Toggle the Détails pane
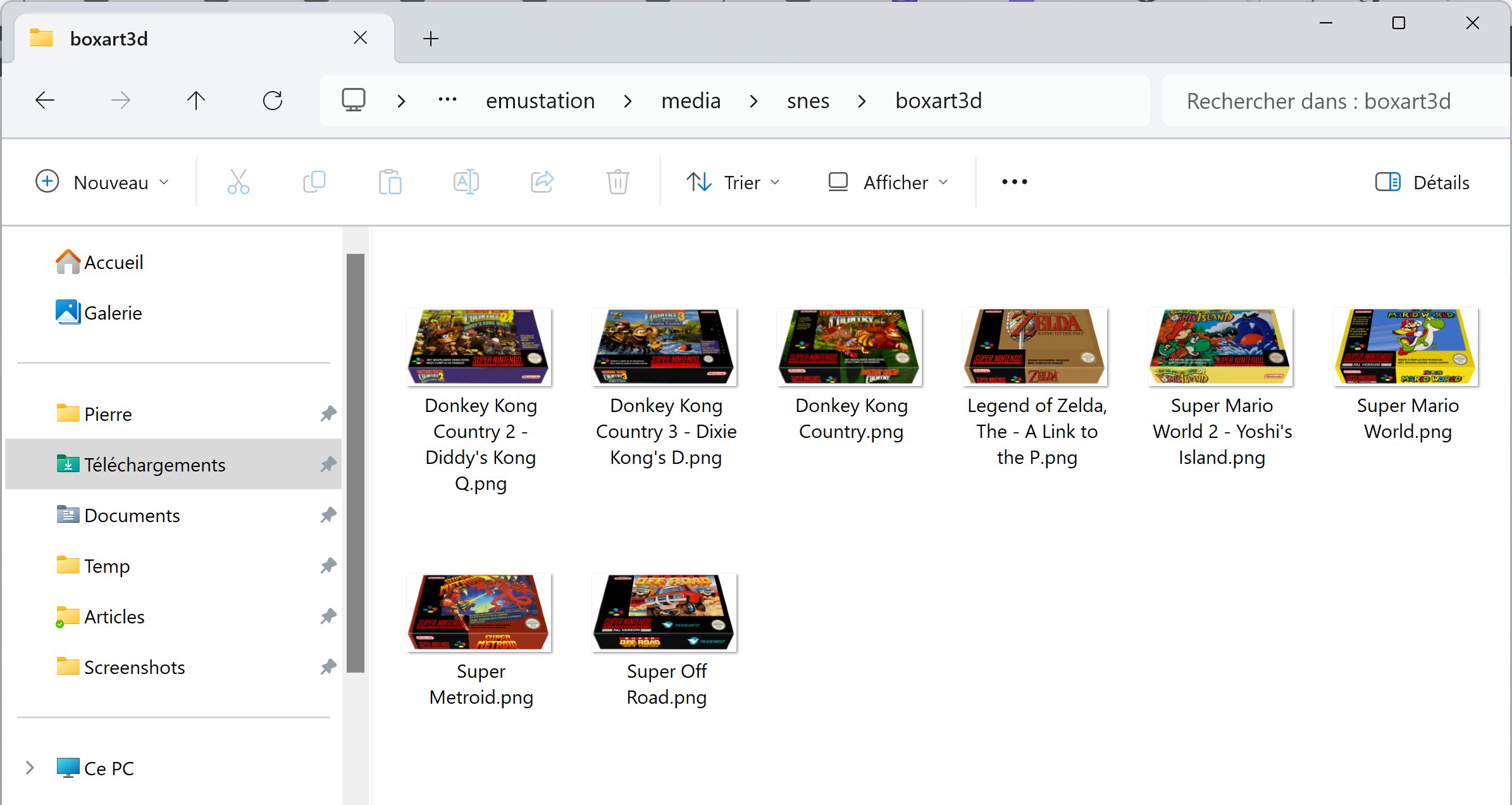The width and height of the screenshot is (1512, 805). [x=1423, y=182]
